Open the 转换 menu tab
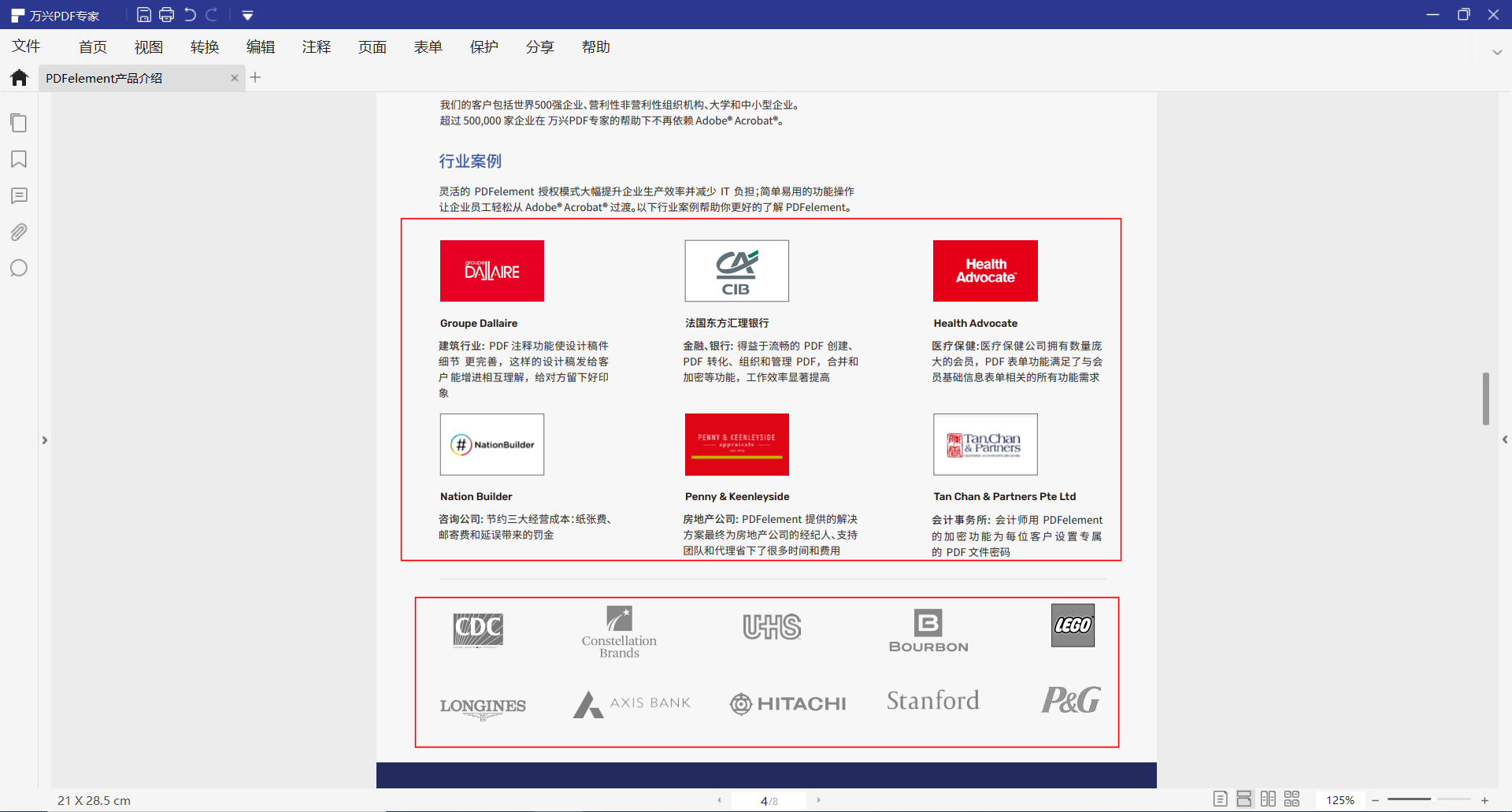 [x=205, y=47]
